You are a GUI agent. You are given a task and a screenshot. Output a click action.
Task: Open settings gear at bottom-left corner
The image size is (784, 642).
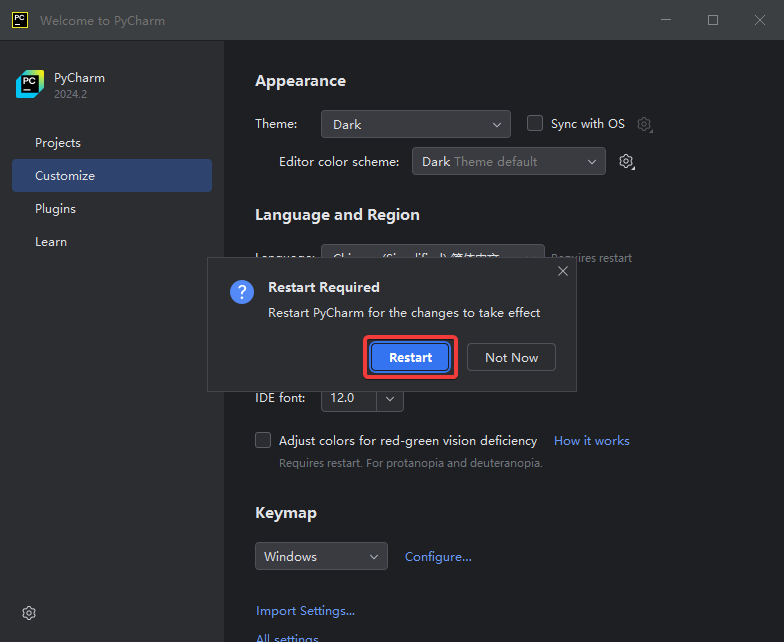[x=29, y=613]
